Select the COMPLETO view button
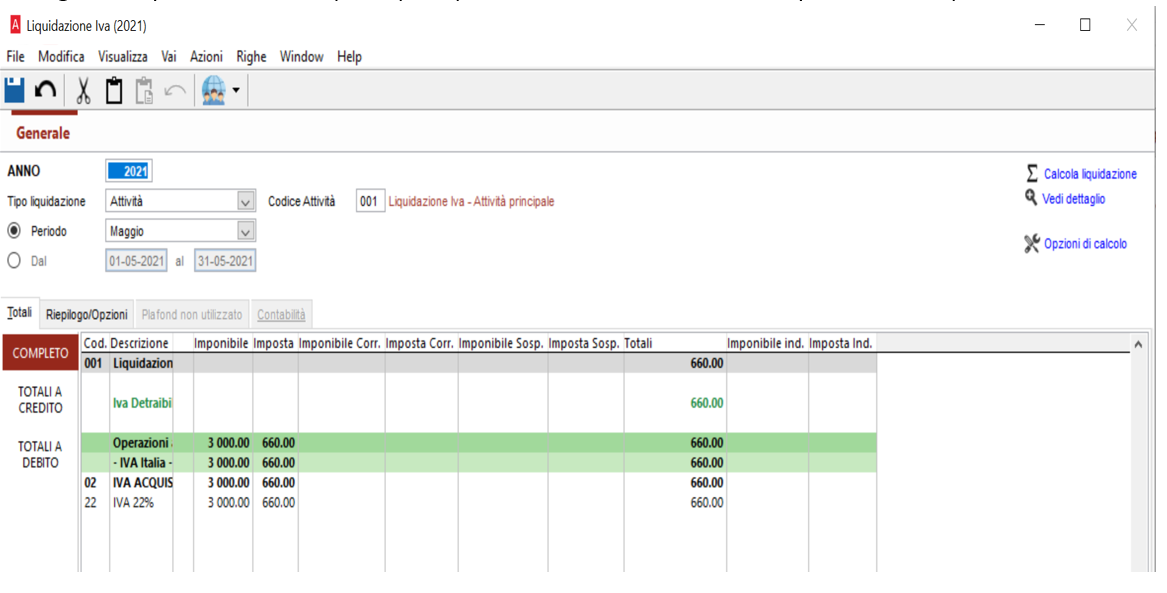 (x=40, y=353)
